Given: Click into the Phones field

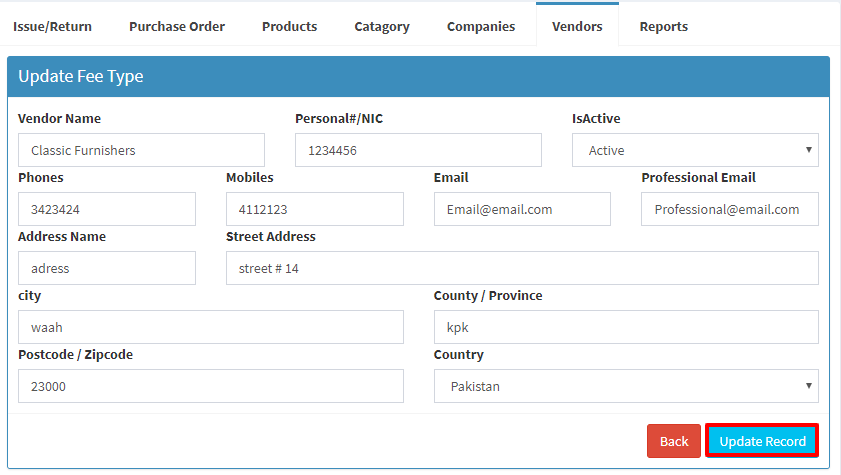Looking at the screenshot, I should pos(107,209).
